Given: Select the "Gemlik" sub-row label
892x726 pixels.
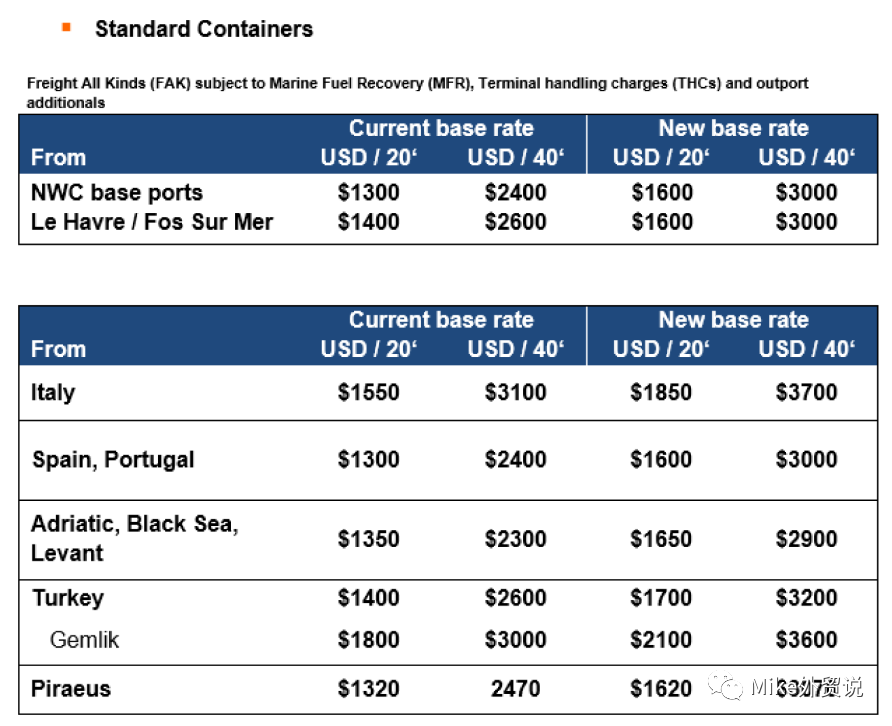Looking at the screenshot, I should click(84, 639).
